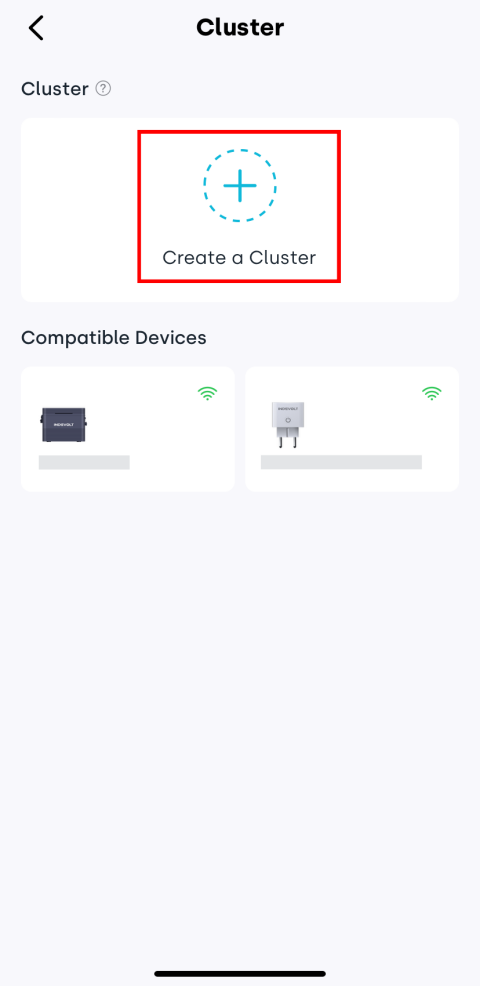Tap the Cluster page title
The width and height of the screenshot is (480, 986).
(240, 28)
